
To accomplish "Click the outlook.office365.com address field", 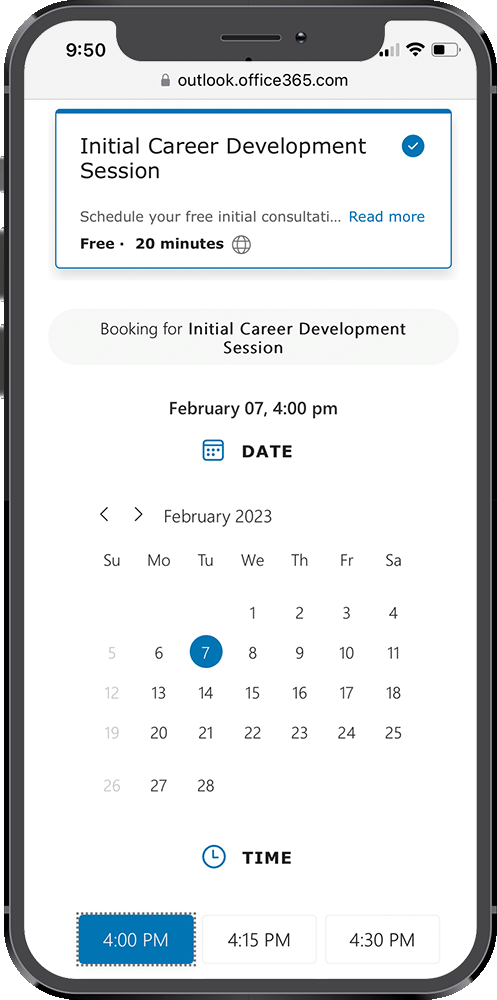I will coord(254,80).
